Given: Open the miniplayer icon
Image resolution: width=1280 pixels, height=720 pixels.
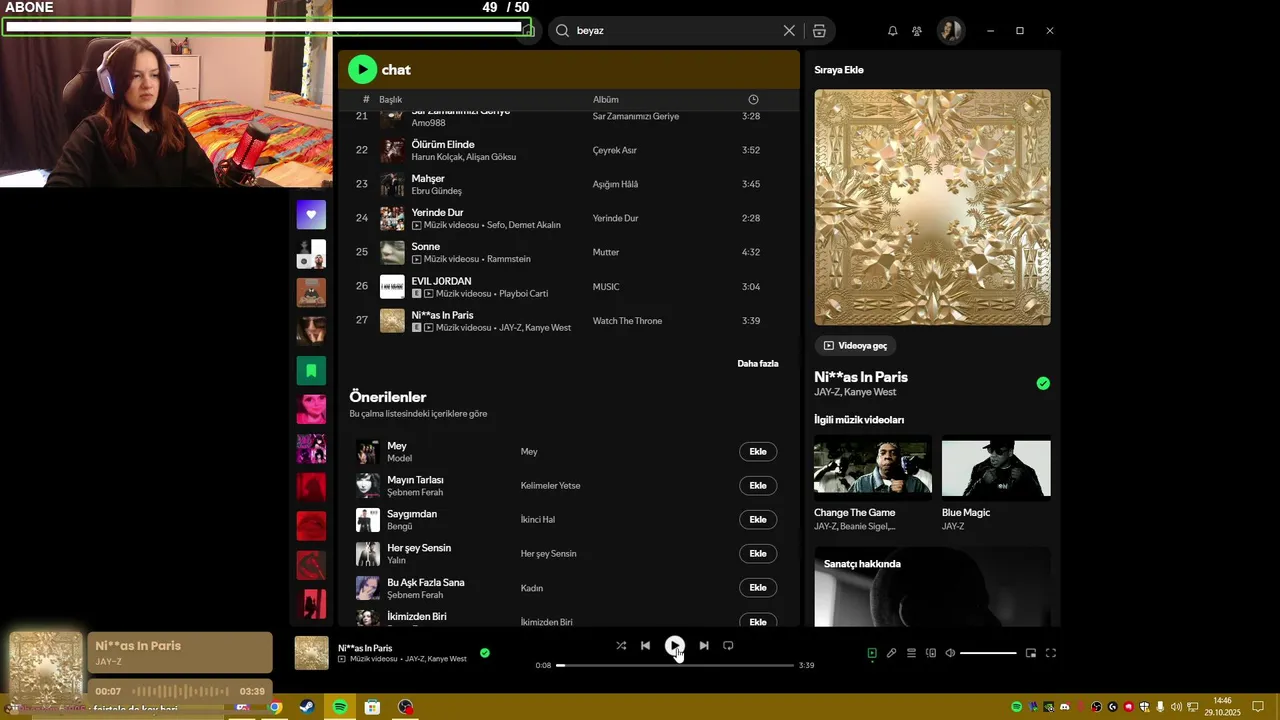Looking at the screenshot, I should point(1031,653).
